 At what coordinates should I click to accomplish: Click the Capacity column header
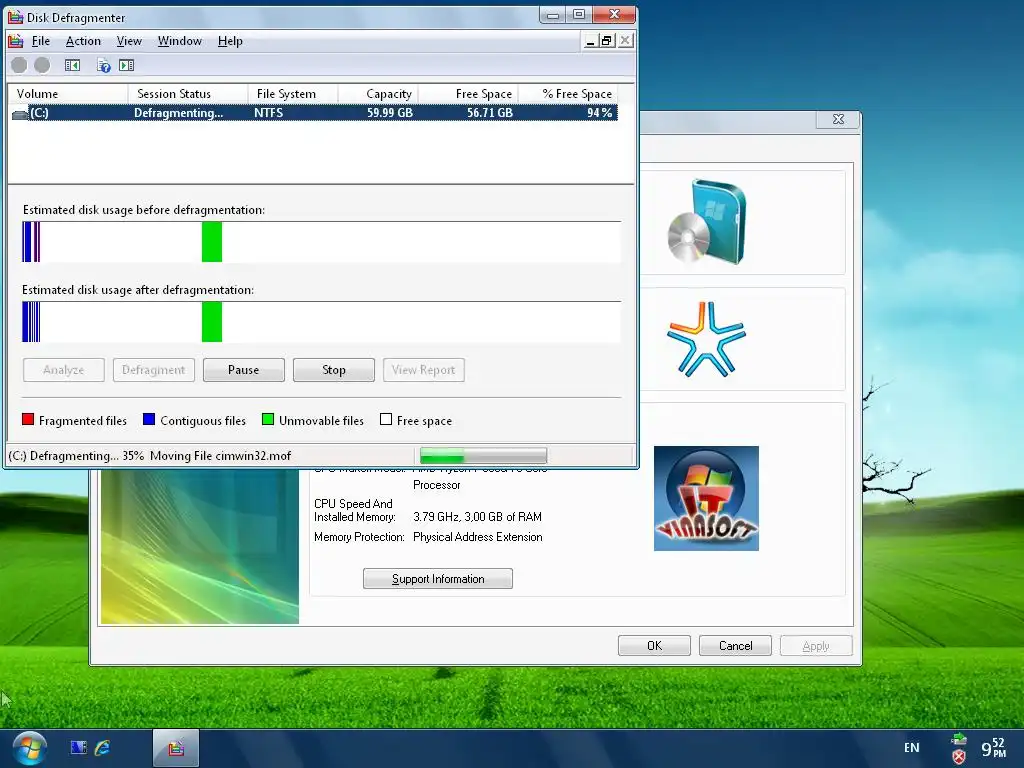[377, 94]
